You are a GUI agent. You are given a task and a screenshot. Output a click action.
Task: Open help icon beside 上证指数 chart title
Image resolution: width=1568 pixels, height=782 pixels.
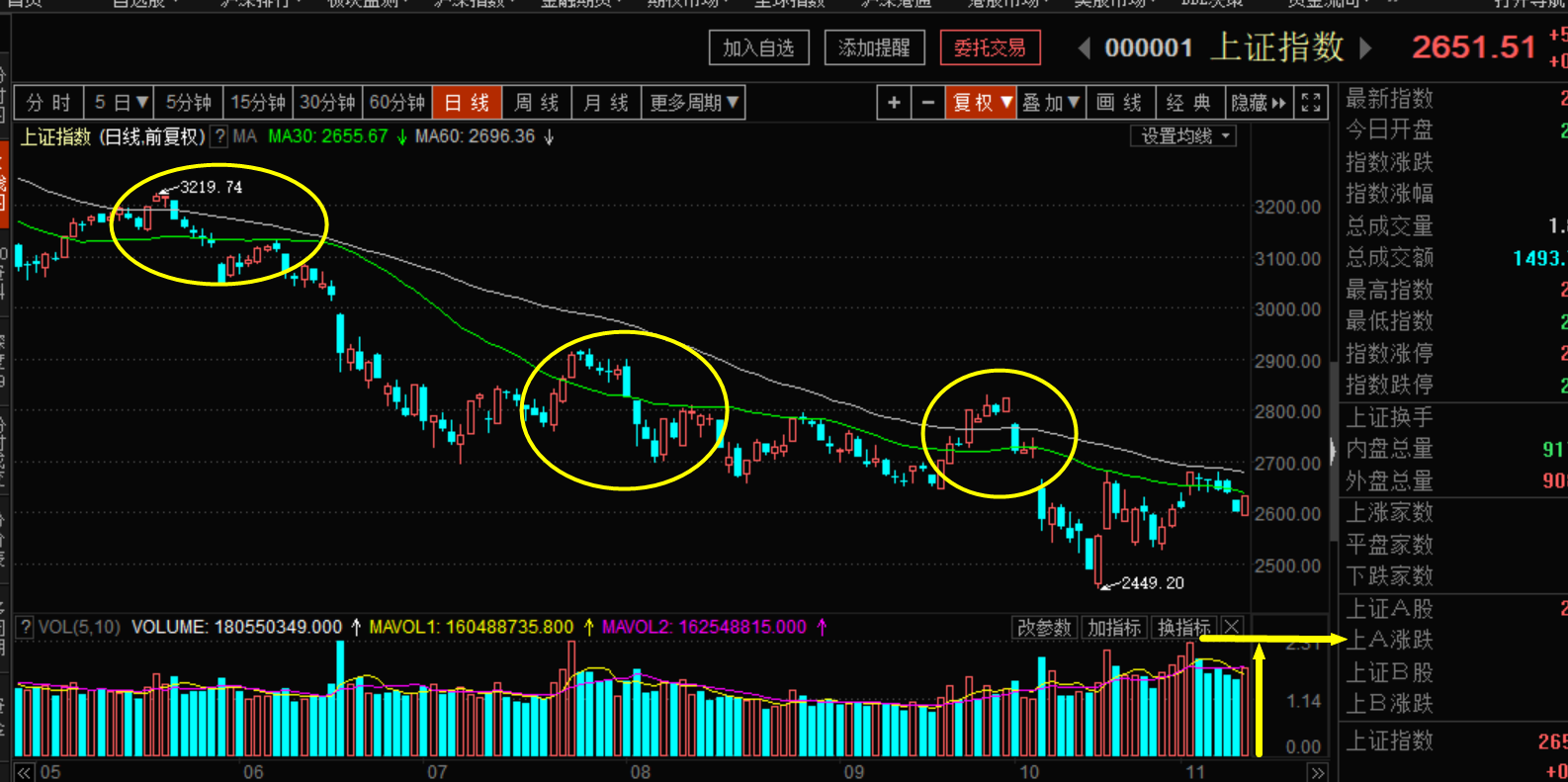coord(219,136)
